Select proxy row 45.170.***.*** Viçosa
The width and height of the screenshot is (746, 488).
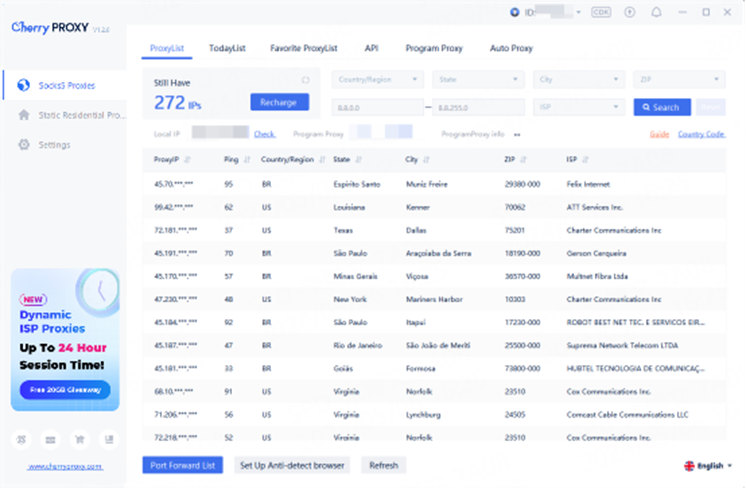(434, 276)
